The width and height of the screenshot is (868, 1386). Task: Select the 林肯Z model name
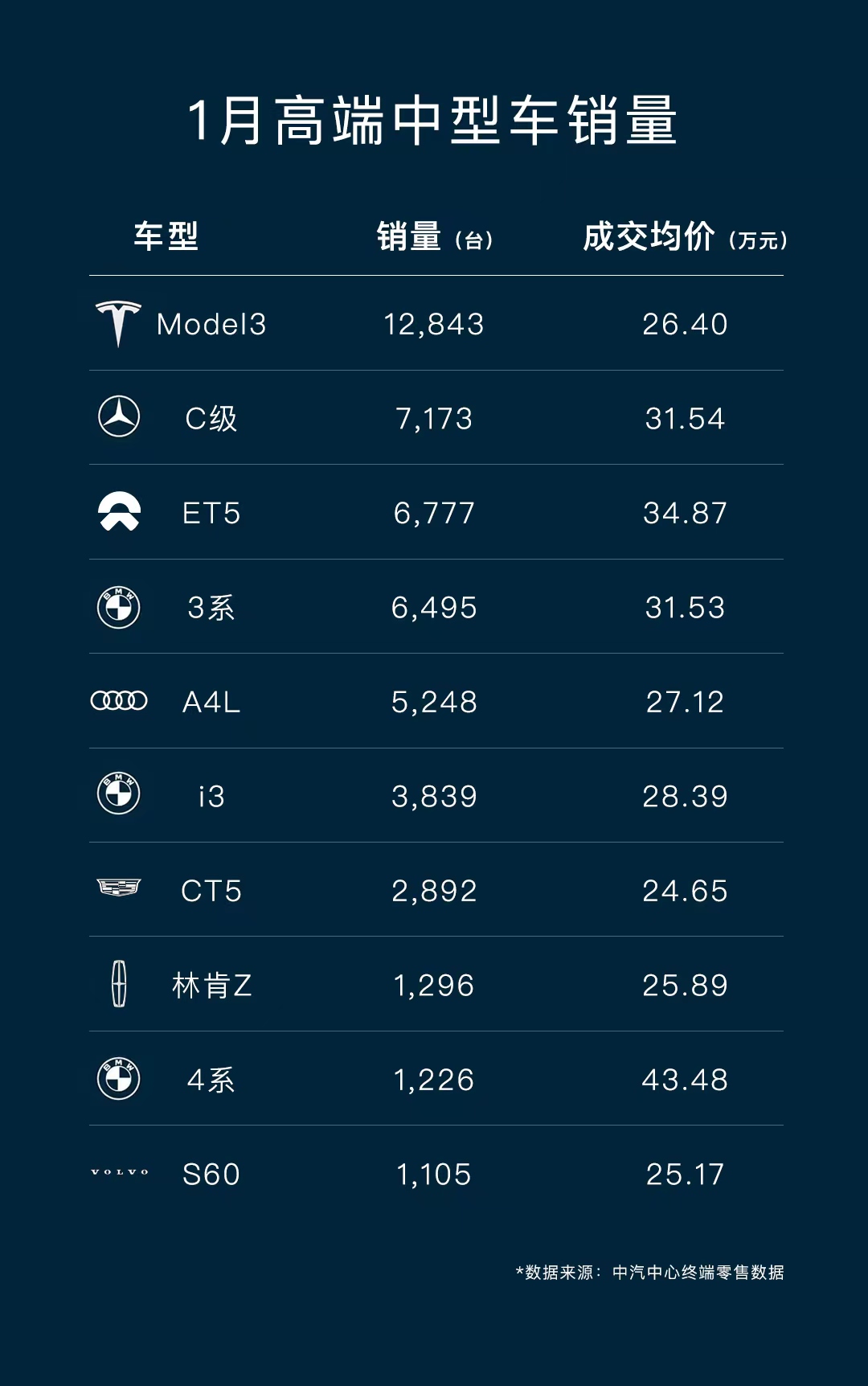212,985
